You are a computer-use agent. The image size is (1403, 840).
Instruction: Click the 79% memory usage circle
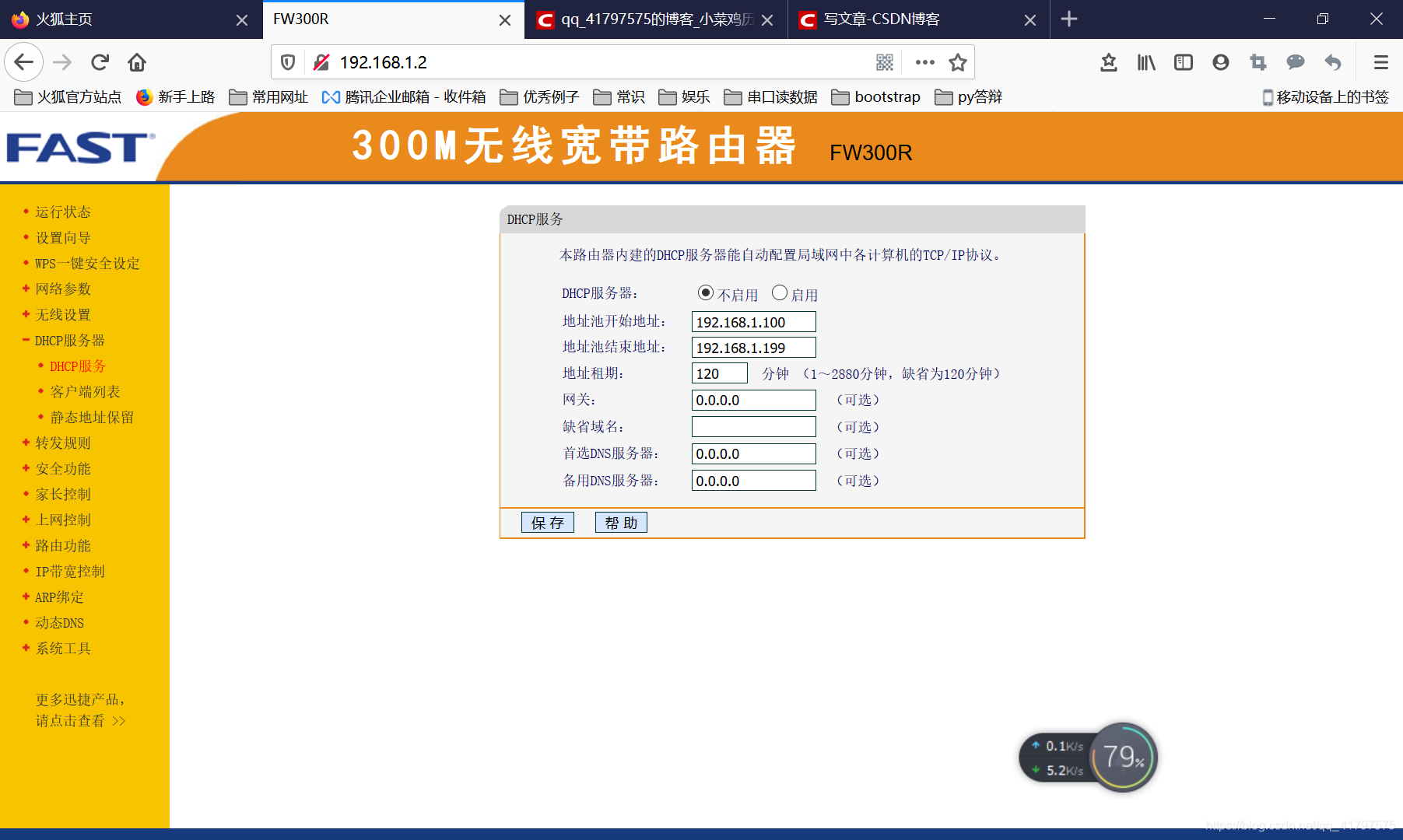1123,757
